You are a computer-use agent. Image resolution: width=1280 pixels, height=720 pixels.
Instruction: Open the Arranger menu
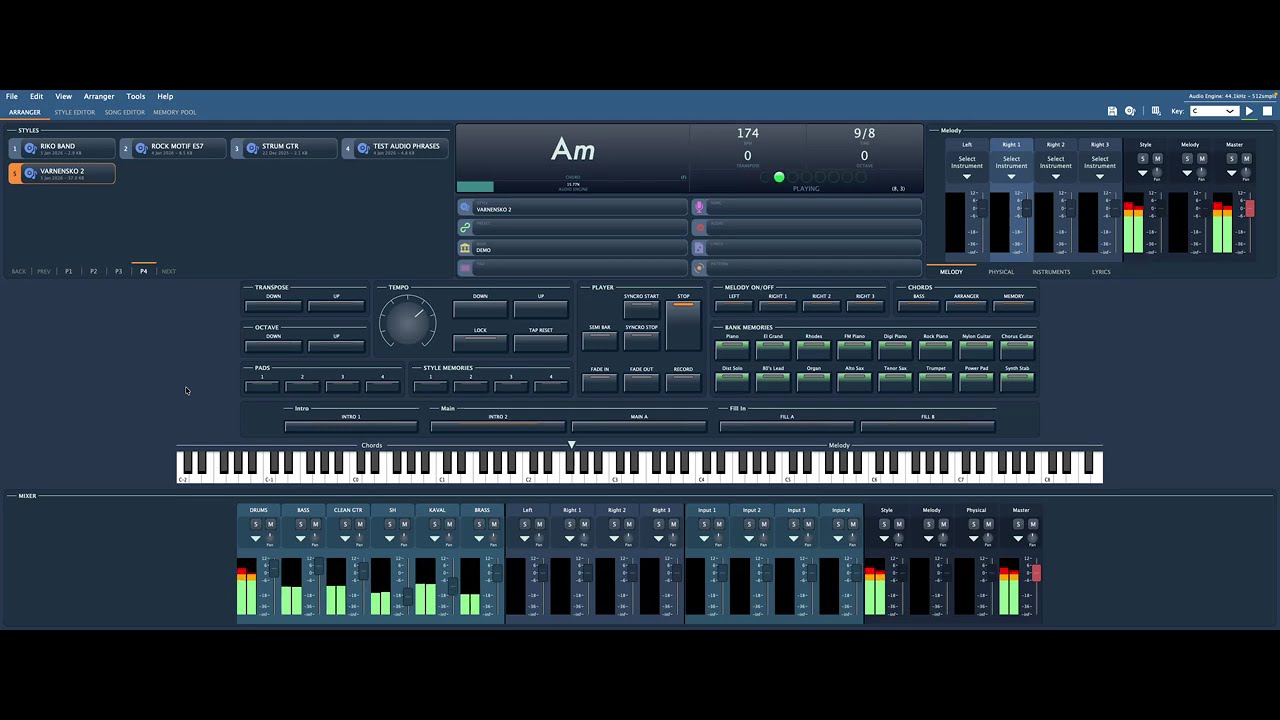pyautogui.click(x=99, y=96)
